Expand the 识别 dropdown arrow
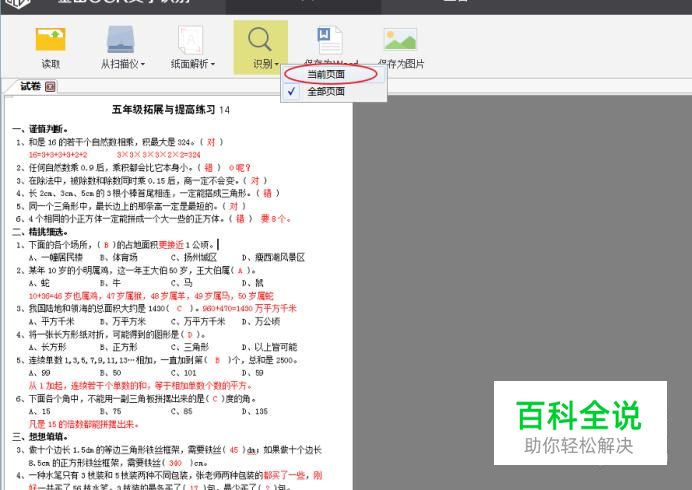Image resolution: width=692 pixels, height=490 pixels. [x=276, y=64]
